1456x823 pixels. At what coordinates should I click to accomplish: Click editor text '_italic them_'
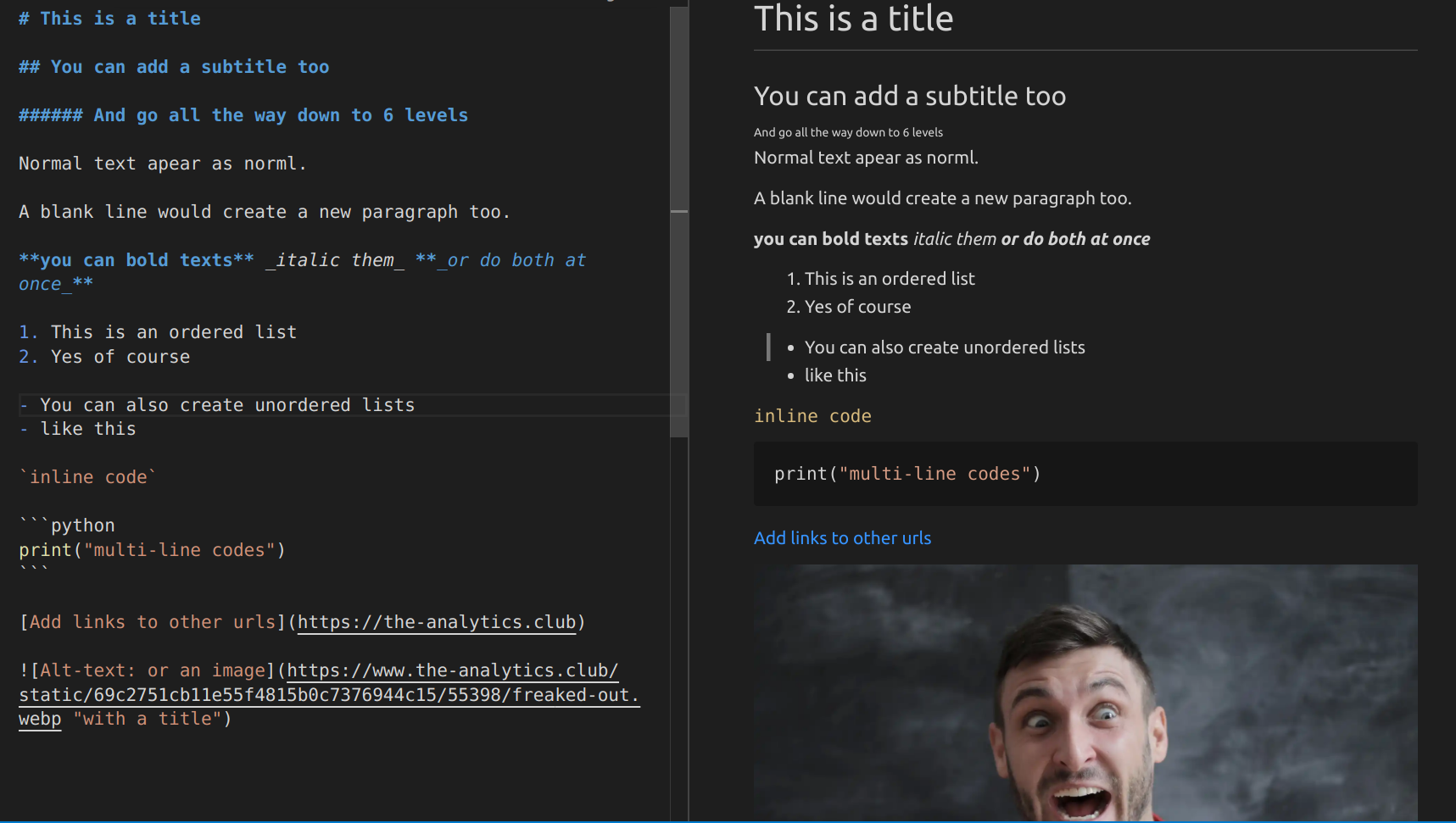point(335,260)
